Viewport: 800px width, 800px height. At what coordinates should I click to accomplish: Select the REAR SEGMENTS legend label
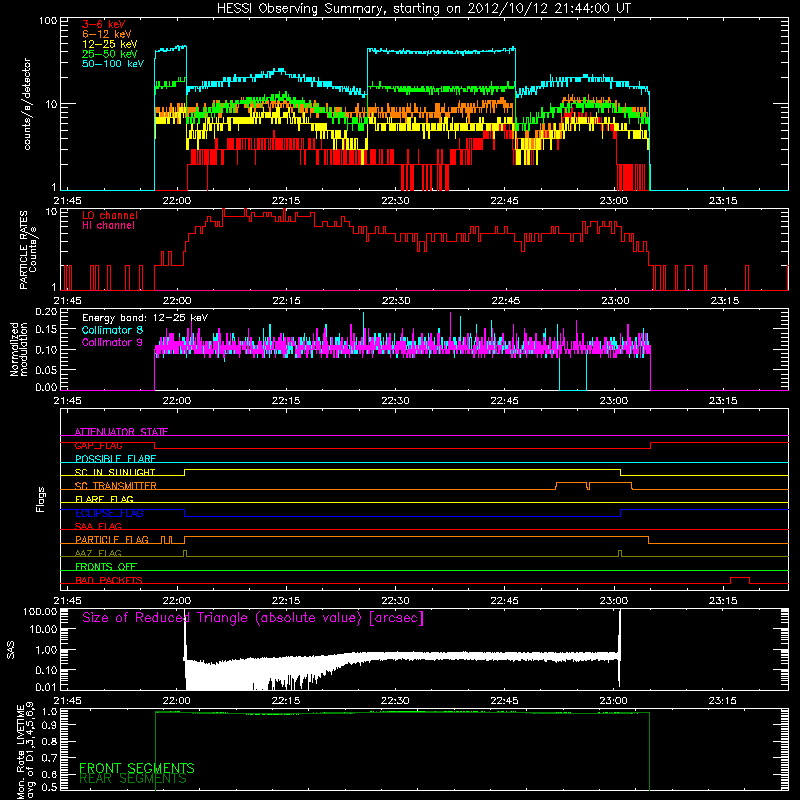(133, 779)
